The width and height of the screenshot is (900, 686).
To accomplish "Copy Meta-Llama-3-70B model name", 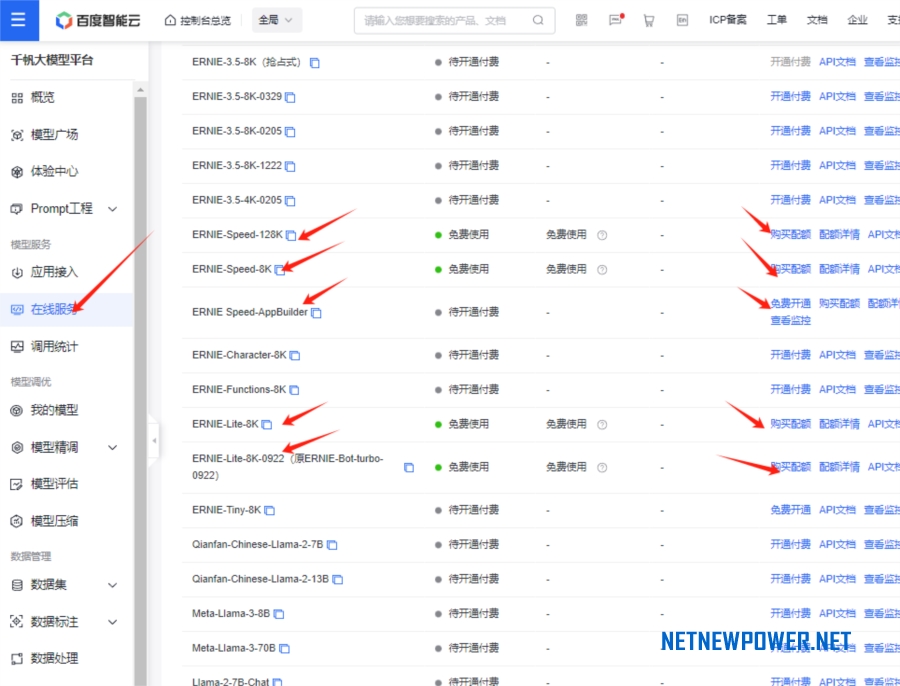I will (x=284, y=648).
